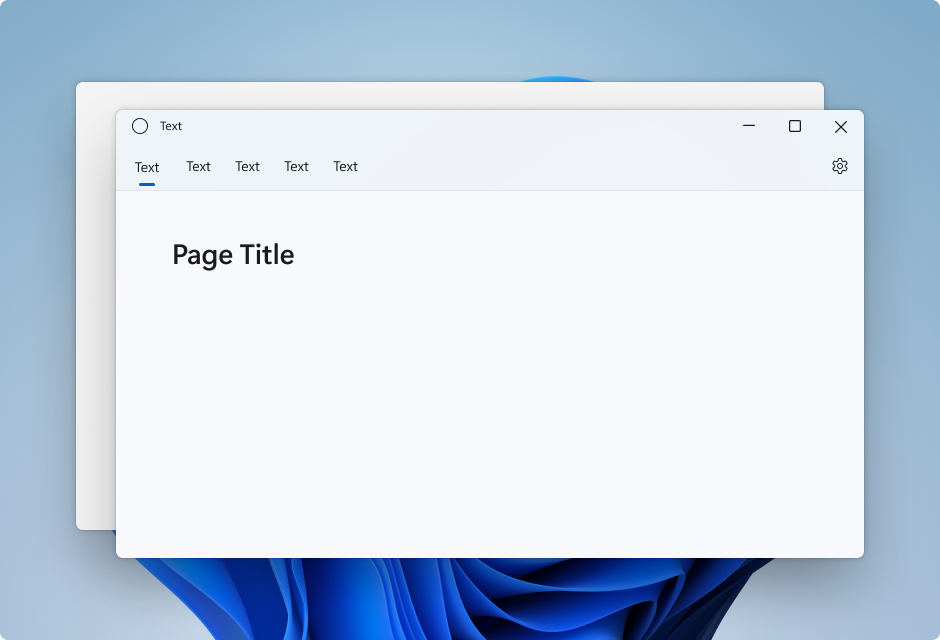Switch to the second Text tab
The image size is (940, 640).
click(197, 166)
